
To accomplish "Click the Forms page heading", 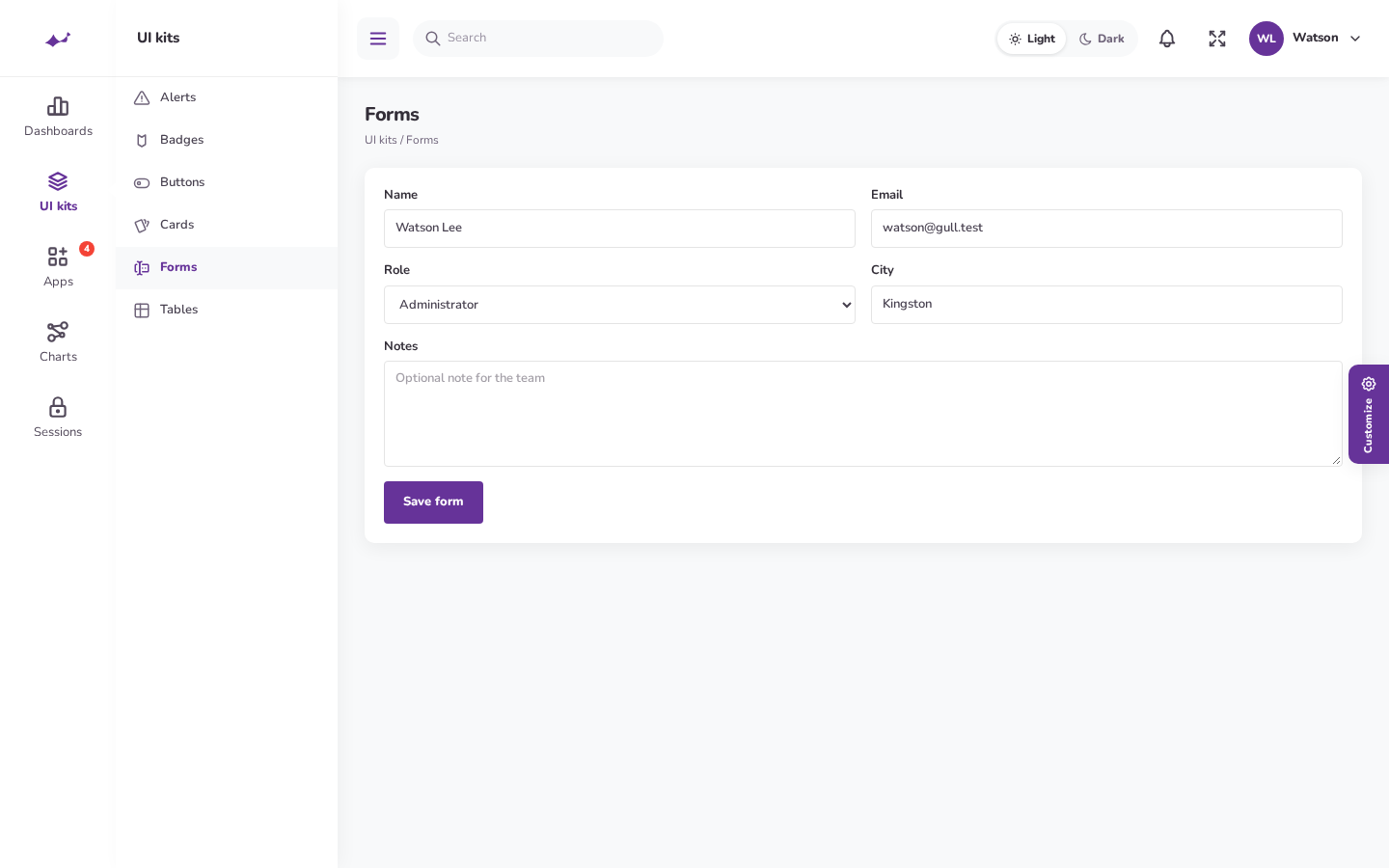I will pyautogui.click(x=392, y=114).
